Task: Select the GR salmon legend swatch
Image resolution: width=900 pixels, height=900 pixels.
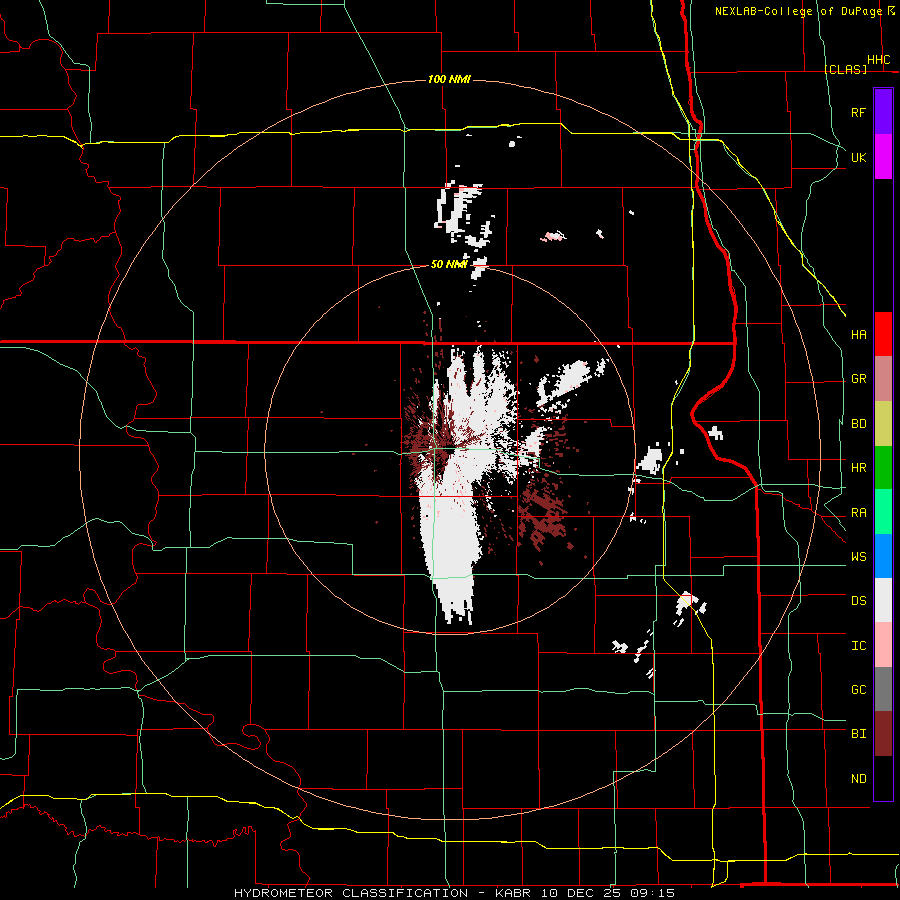Action: [x=883, y=379]
